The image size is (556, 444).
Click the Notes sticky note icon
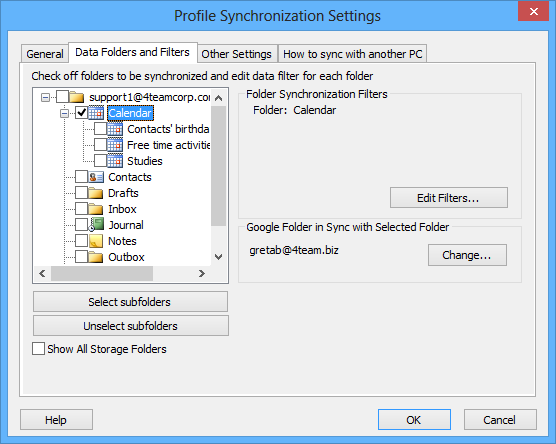click(x=96, y=241)
